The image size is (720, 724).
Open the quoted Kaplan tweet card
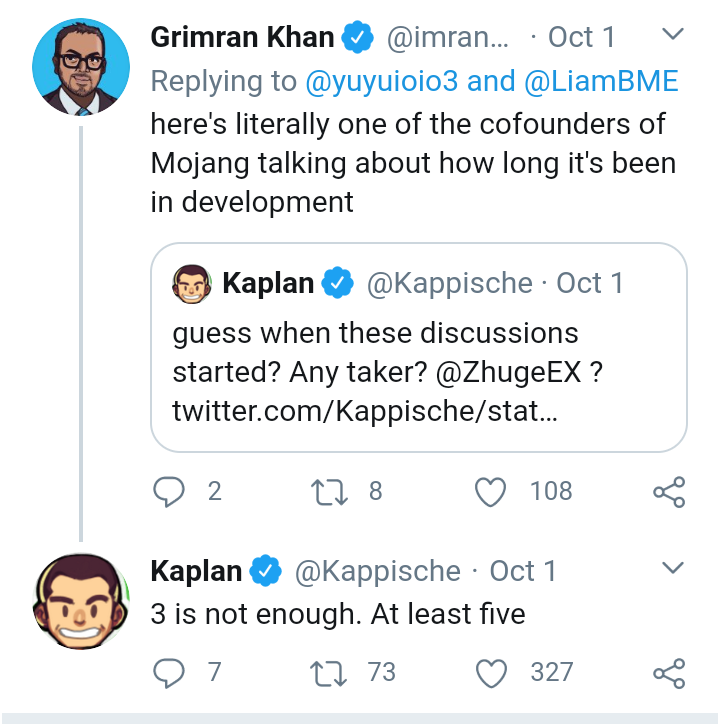click(x=419, y=347)
